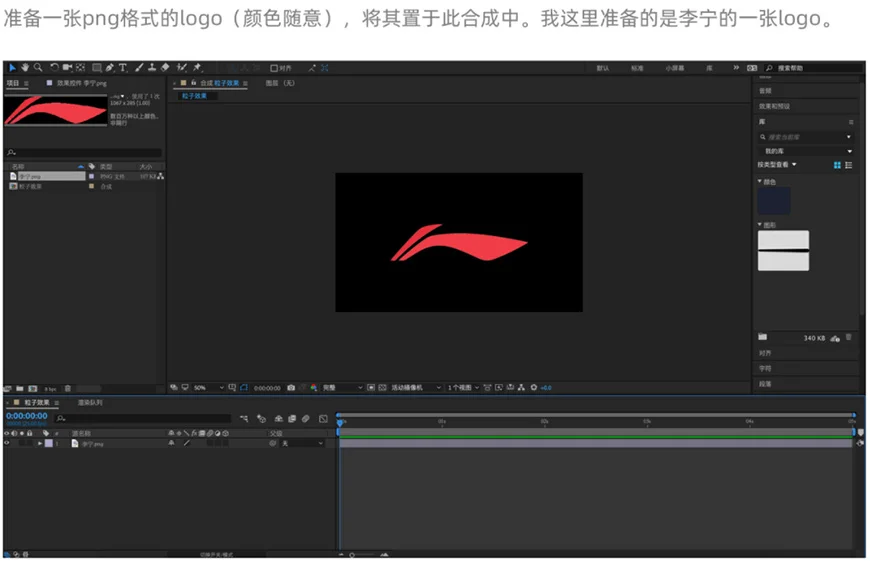Select the Roto Brush tool

181,68
